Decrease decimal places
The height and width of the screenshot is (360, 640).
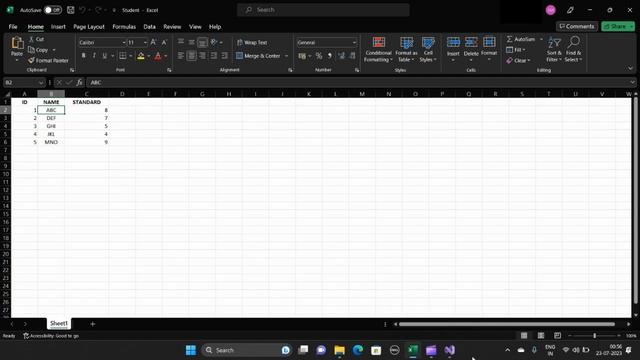point(352,56)
